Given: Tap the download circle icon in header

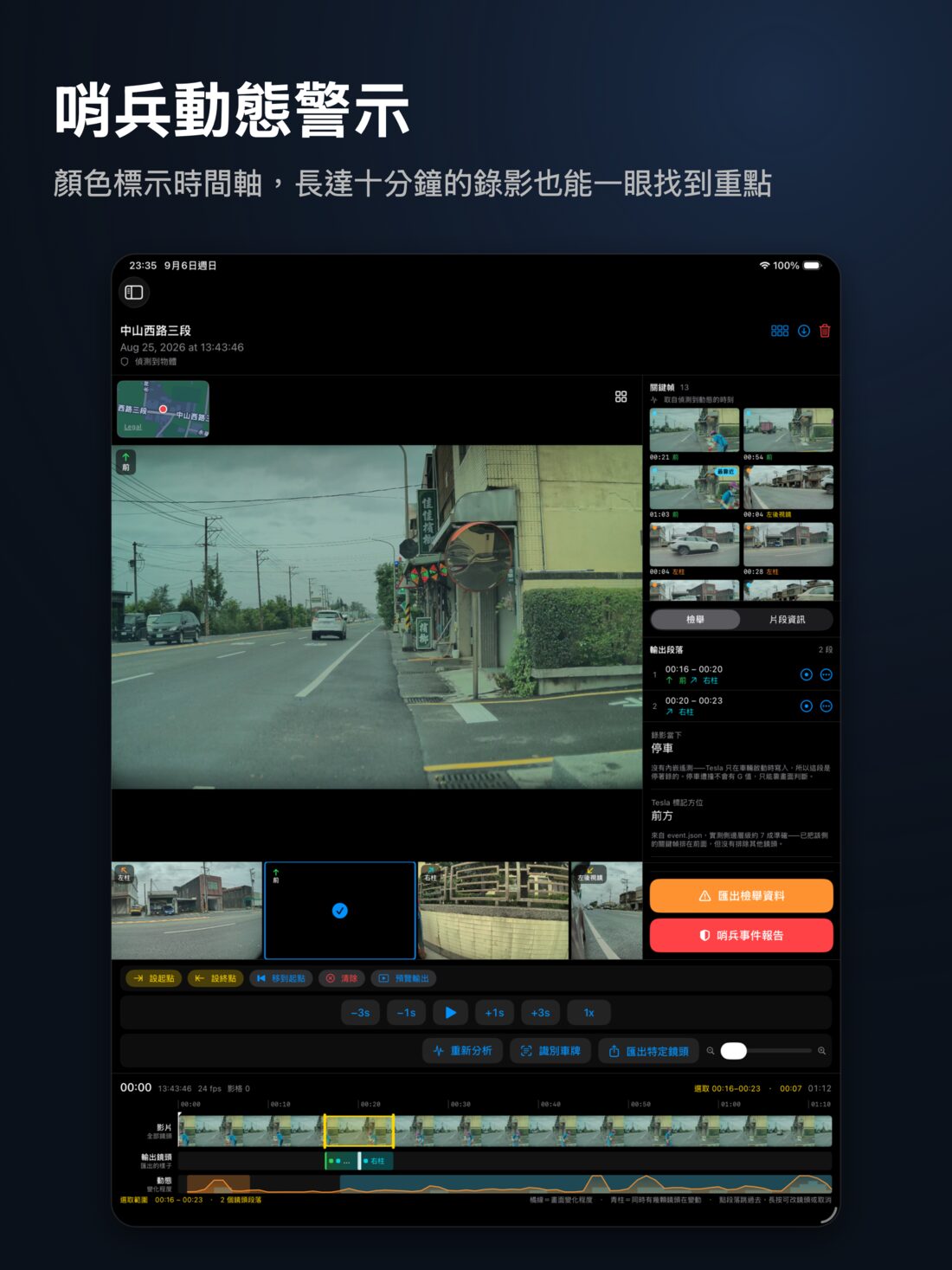Looking at the screenshot, I should (x=804, y=331).
